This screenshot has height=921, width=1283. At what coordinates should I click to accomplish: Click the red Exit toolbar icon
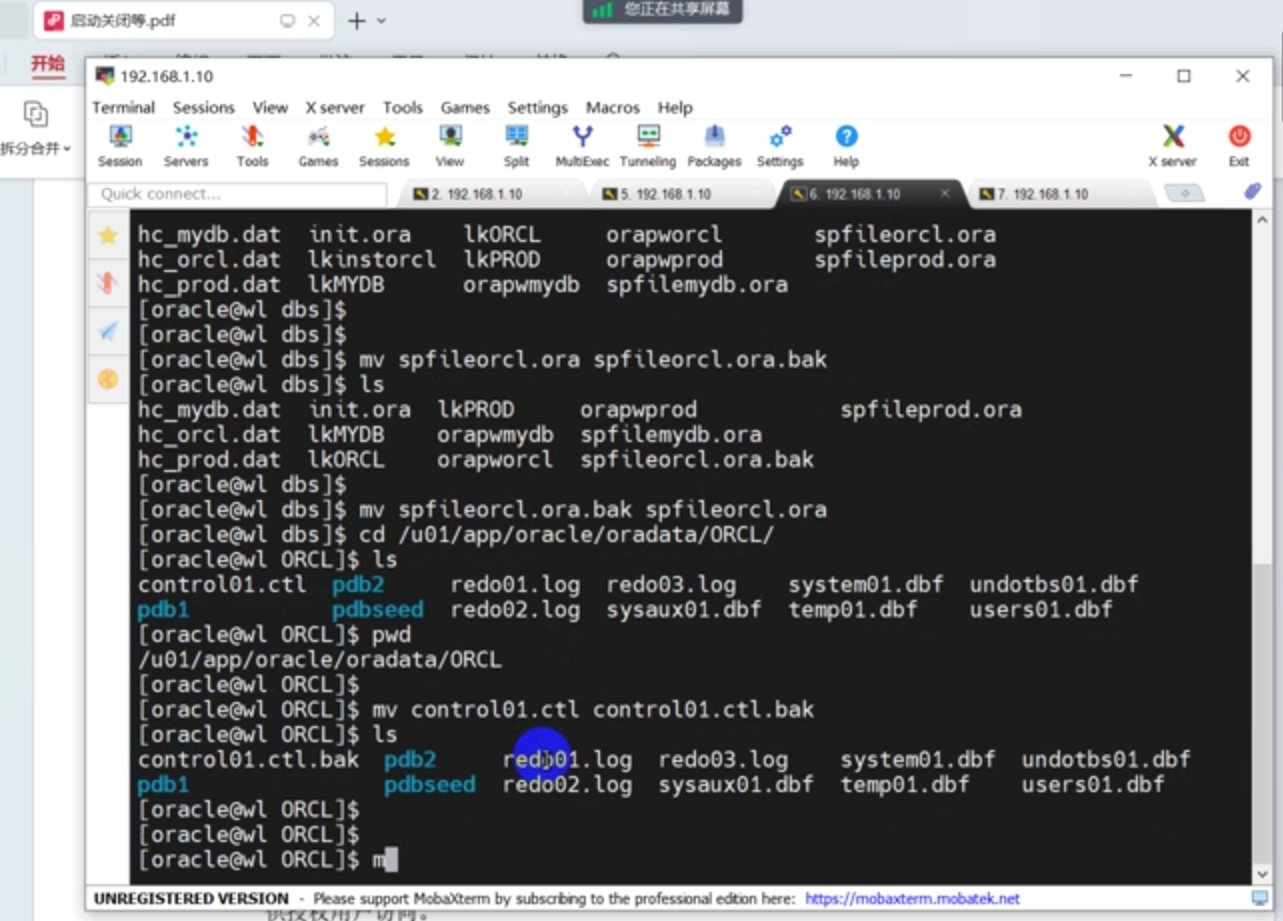coord(1239,146)
